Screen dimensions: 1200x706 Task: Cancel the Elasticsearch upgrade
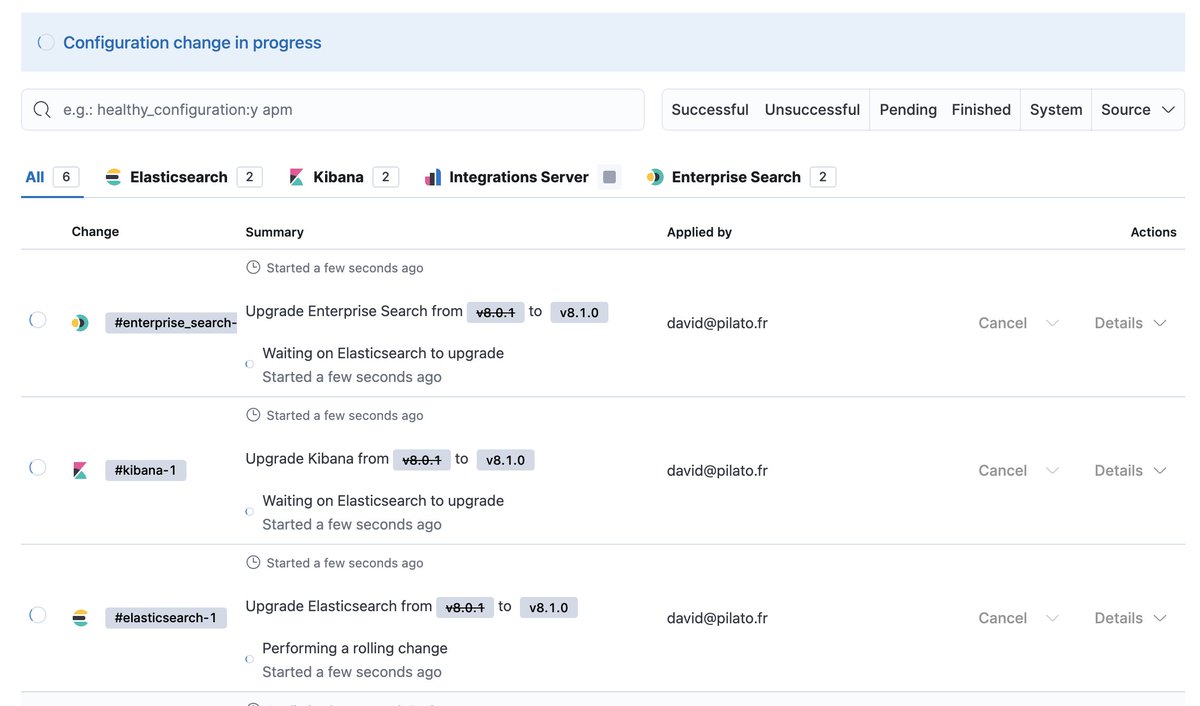pyautogui.click(x=1002, y=618)
